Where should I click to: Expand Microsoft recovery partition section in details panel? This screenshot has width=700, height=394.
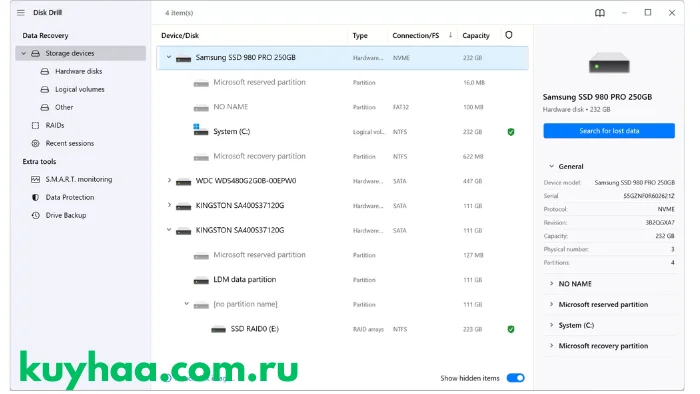tap(551, 346)
